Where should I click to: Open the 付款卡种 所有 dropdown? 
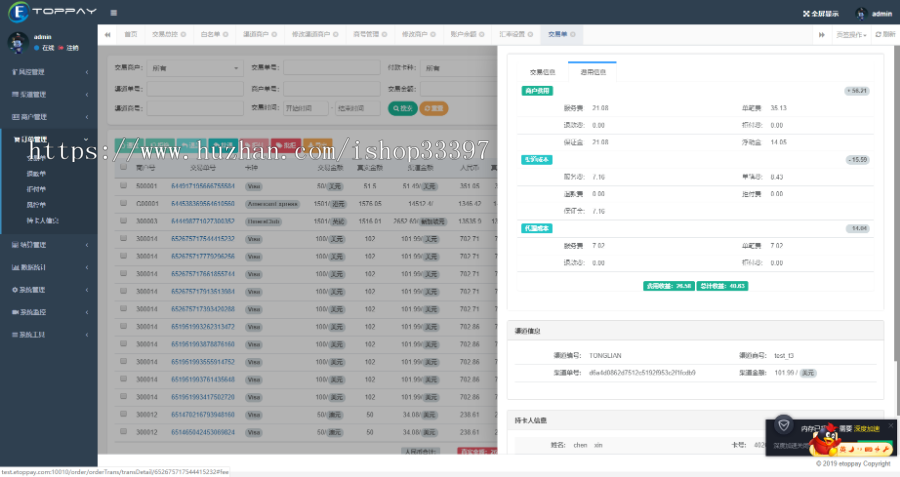[459, 68]
